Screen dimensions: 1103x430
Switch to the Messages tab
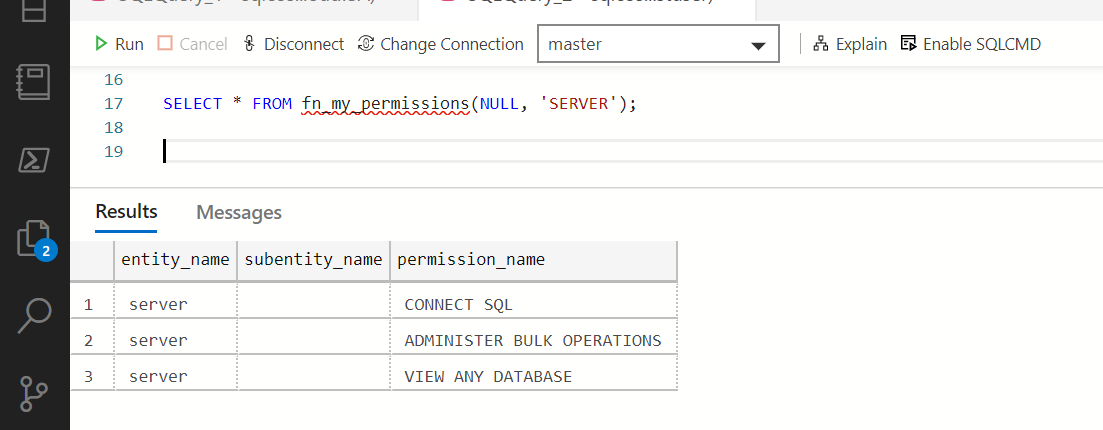[x=239, y=213]
